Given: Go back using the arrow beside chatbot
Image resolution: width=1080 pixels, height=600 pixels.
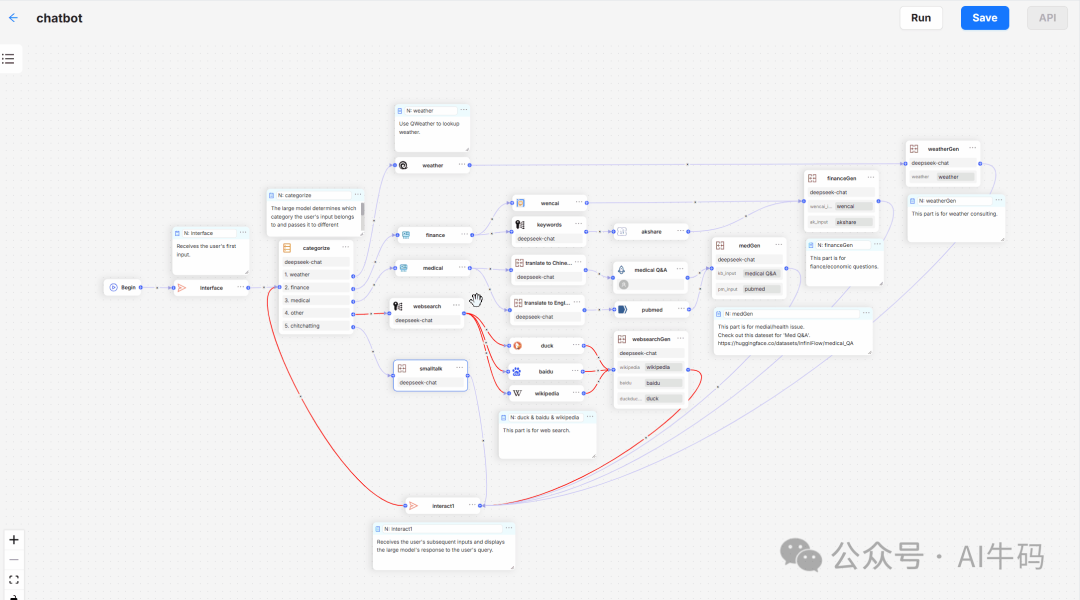Looking at the screenshot, I should 13,18.
